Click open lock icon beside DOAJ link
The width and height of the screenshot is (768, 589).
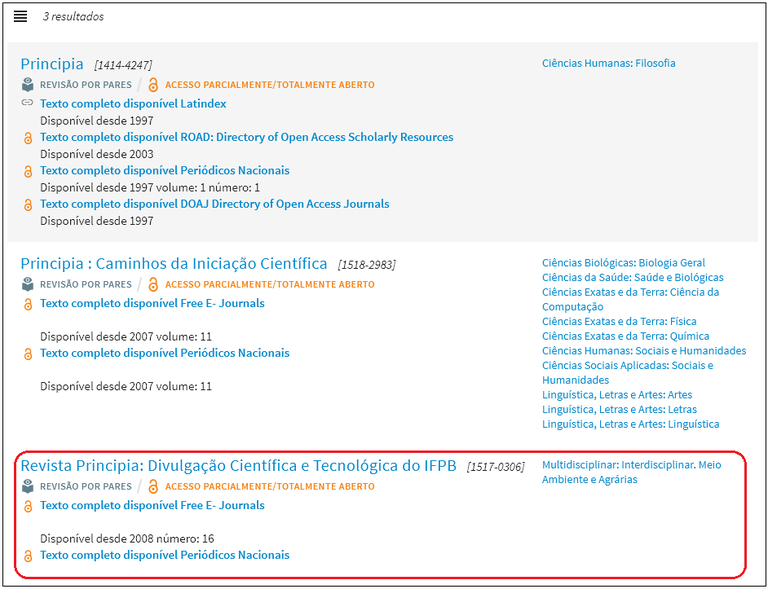point(28,205)
